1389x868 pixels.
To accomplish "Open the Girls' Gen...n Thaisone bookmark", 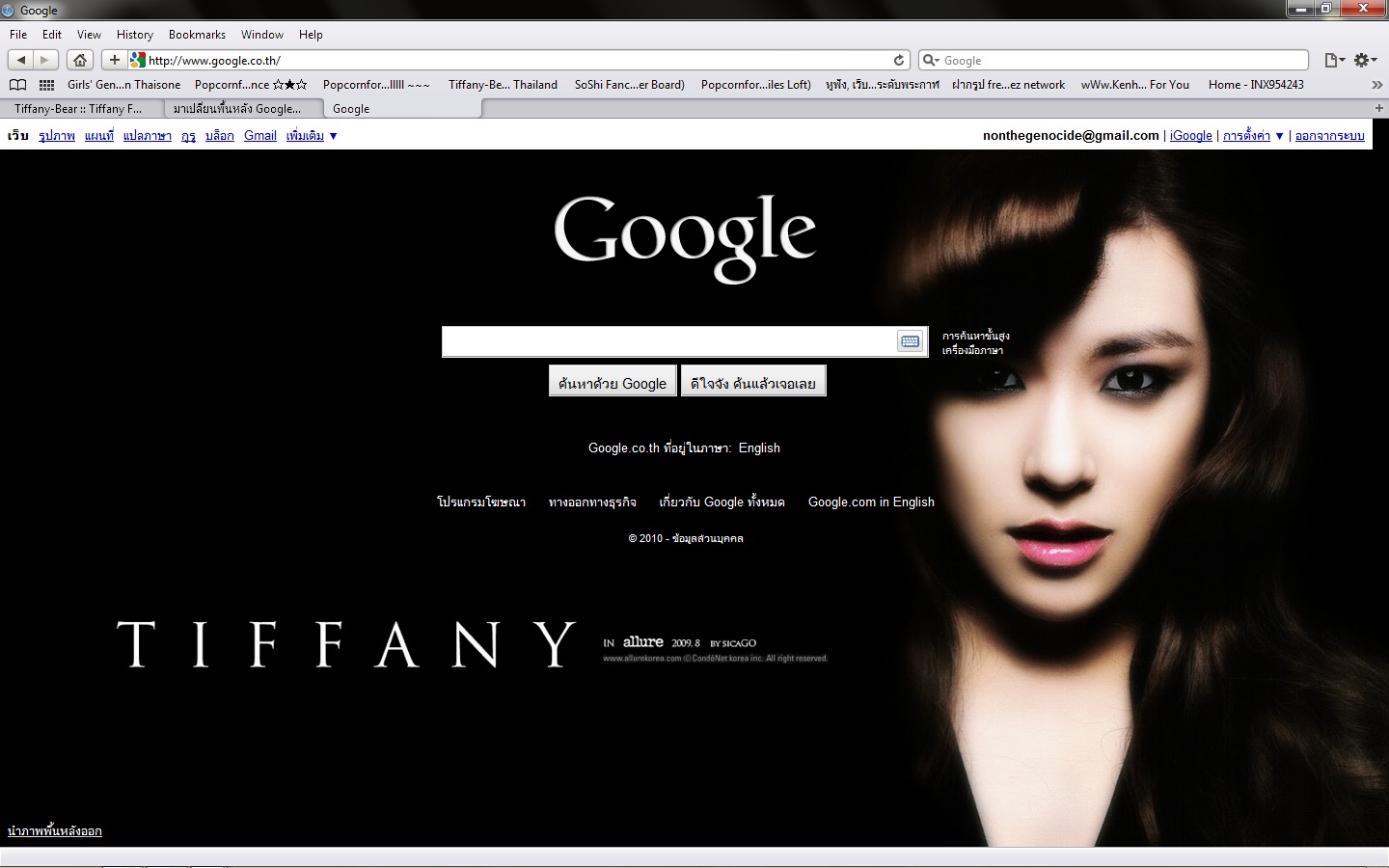I will pos(123,85).
